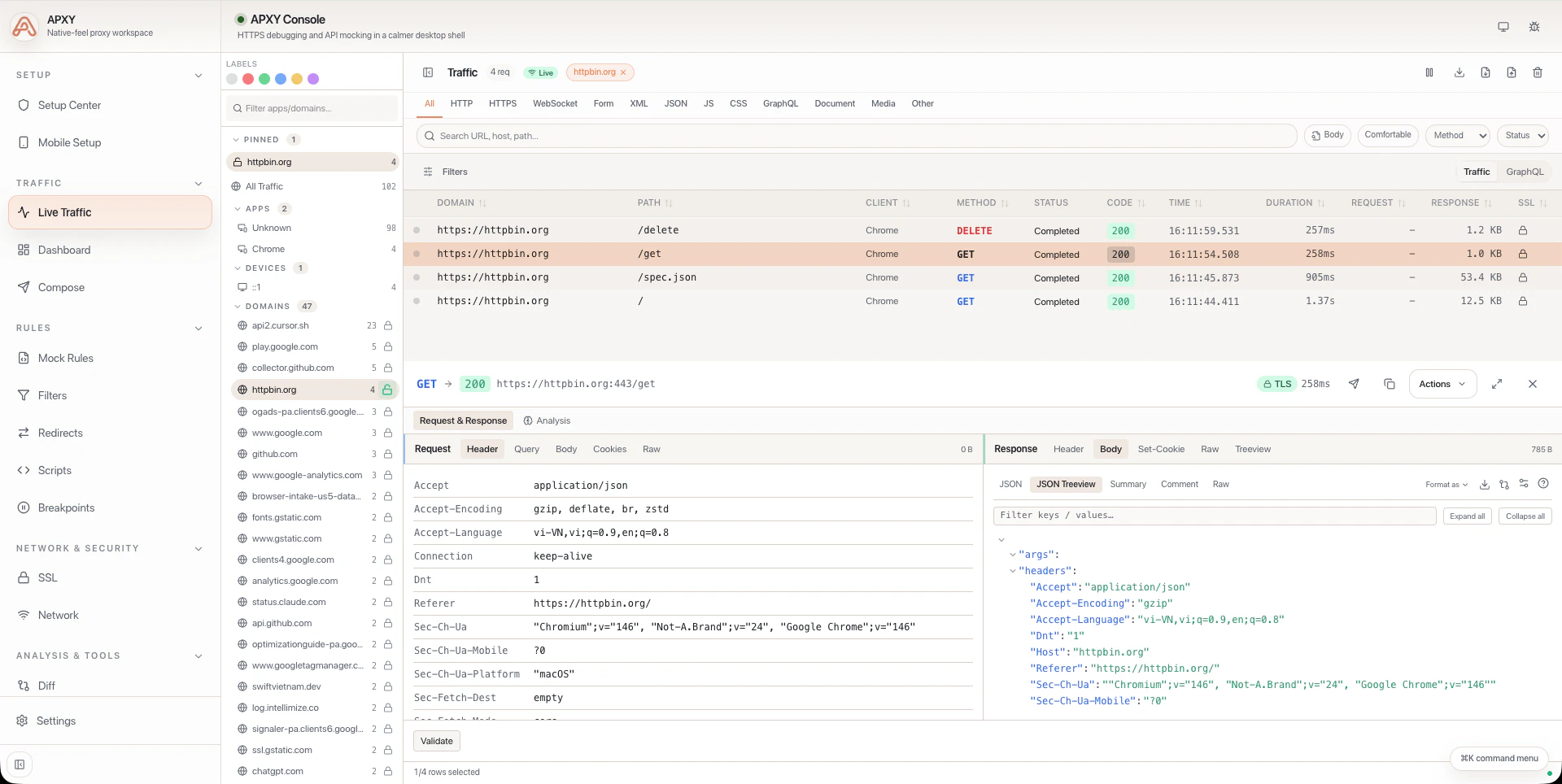Toggle Comfortable row density
The image size is (1562, 784).
point(1388,135)
